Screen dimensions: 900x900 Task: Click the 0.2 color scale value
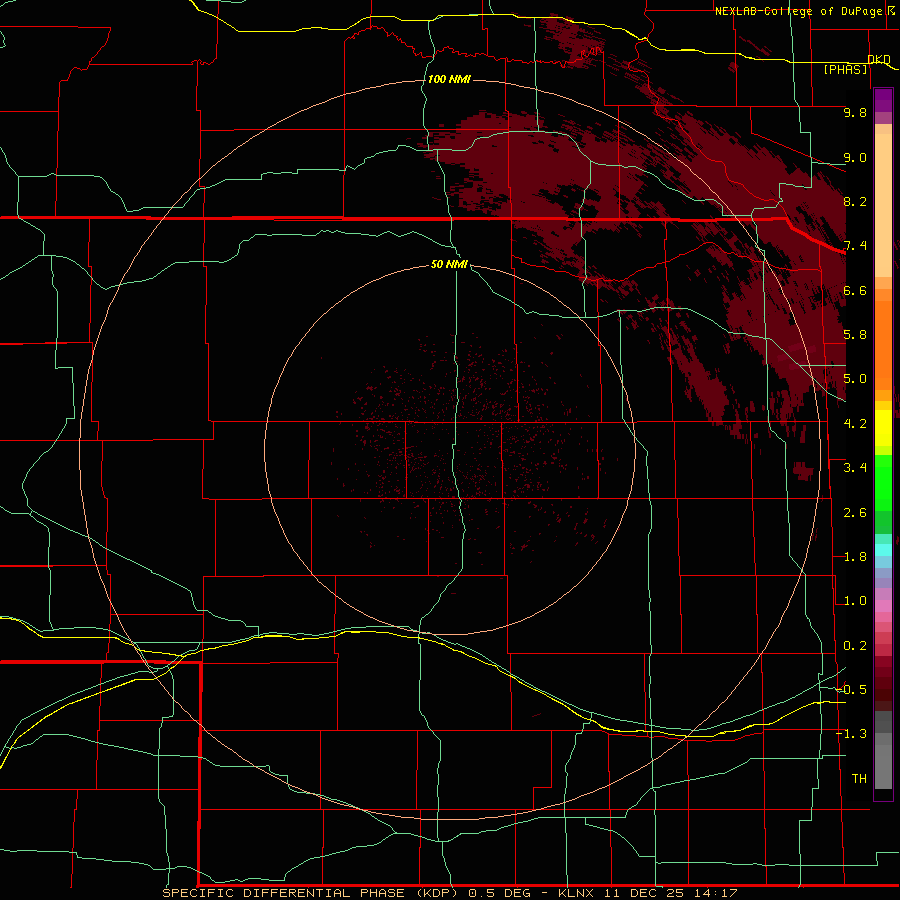pyautogui.click(x=855, y=646)
